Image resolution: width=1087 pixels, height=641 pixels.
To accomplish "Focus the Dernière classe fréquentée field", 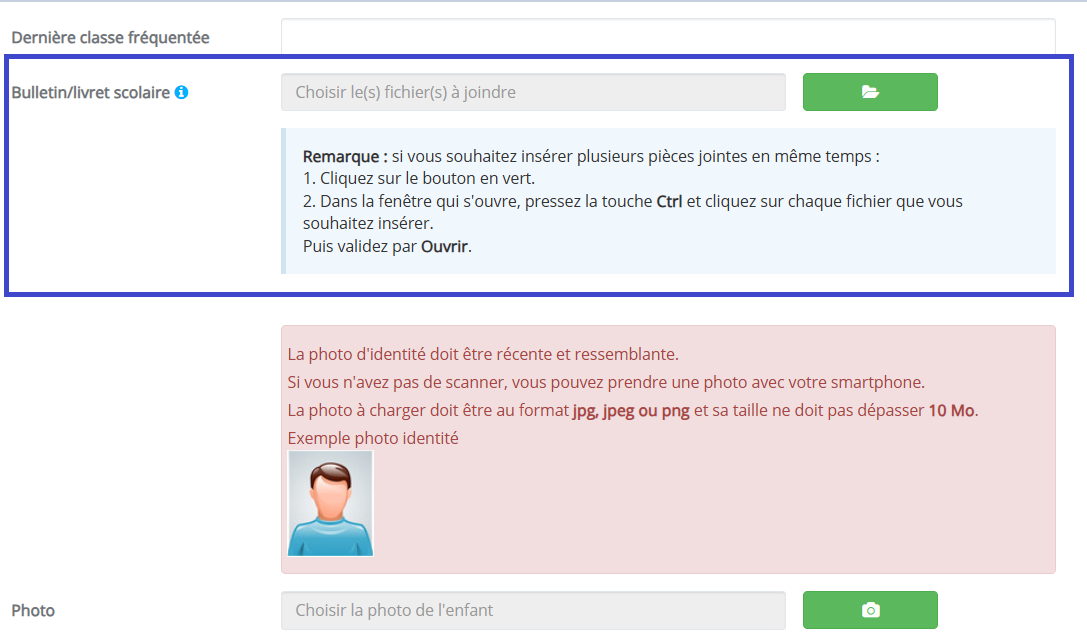I will (x=668, y=36).
